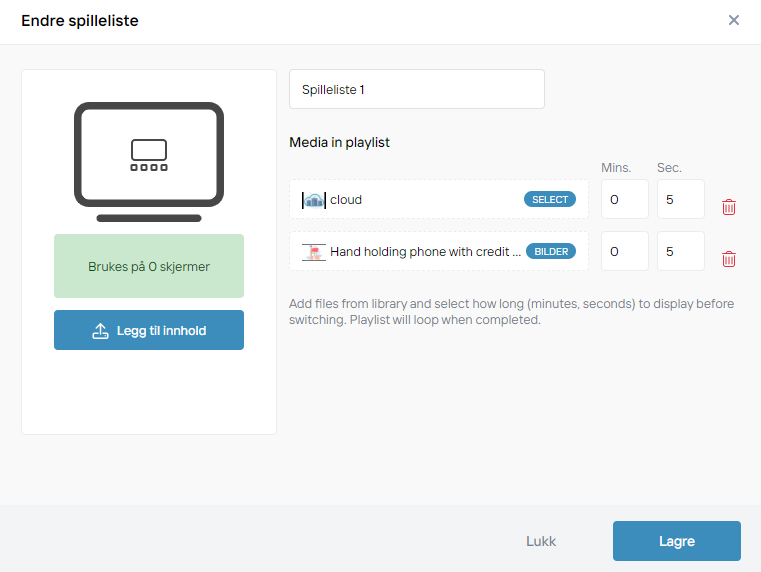Viewport: 761px width, 572px height.
Task: Close the Endre spilleliste dialog
Action: click(734, 20)
